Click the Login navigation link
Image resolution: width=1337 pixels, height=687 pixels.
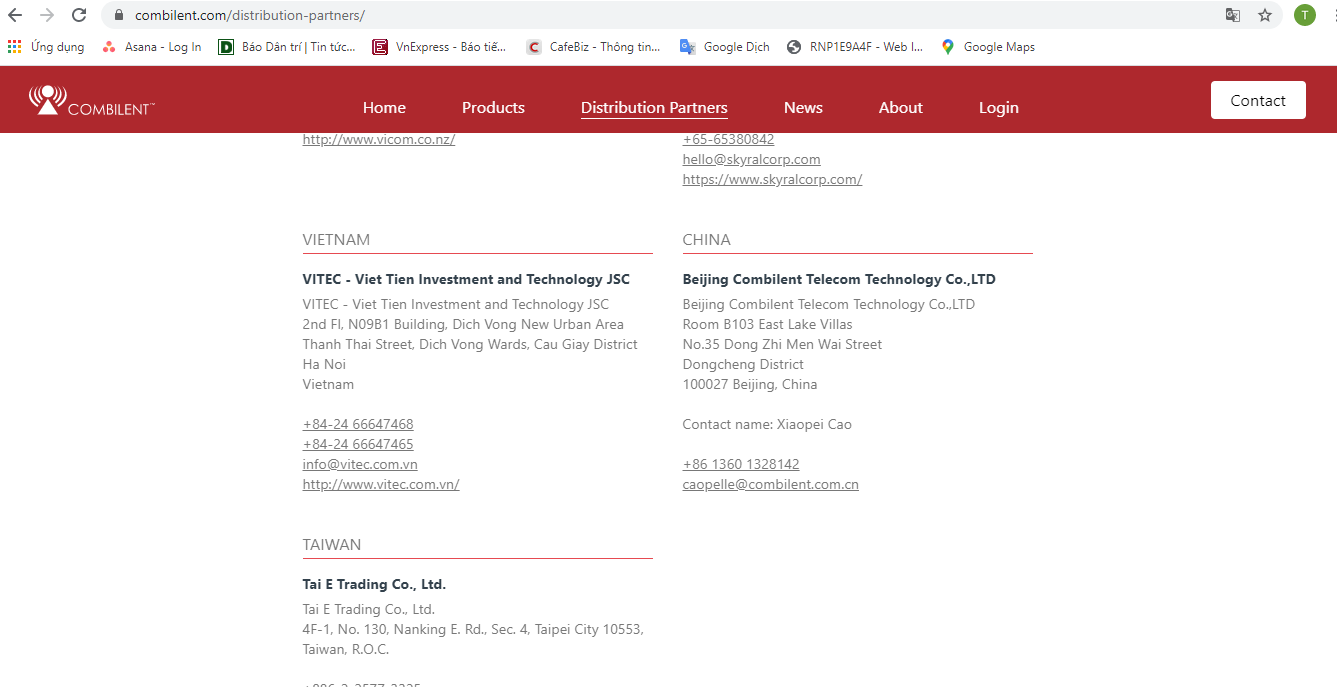pos(998,108)
